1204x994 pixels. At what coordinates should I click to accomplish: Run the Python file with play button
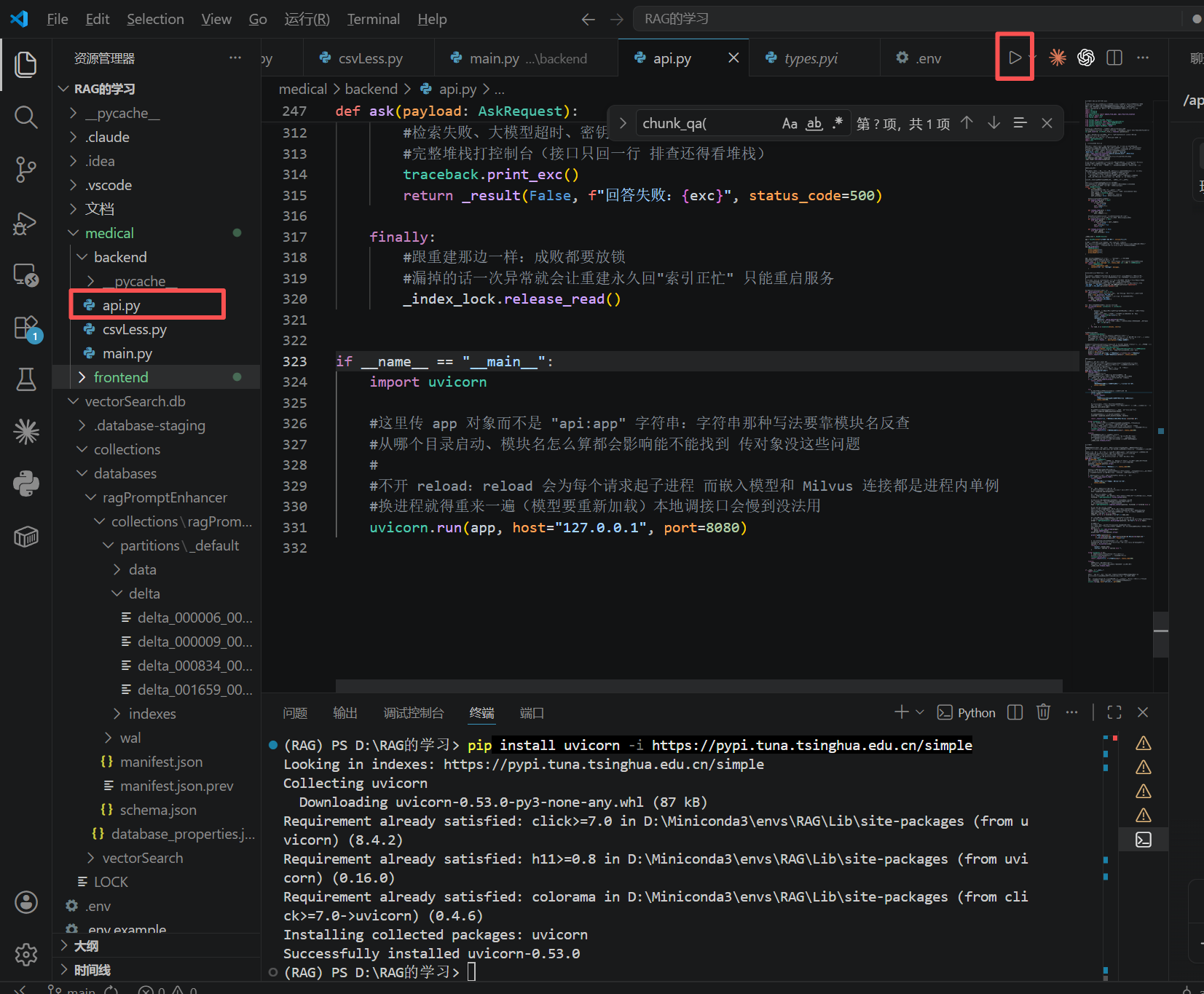click(x=1015, y=58)
